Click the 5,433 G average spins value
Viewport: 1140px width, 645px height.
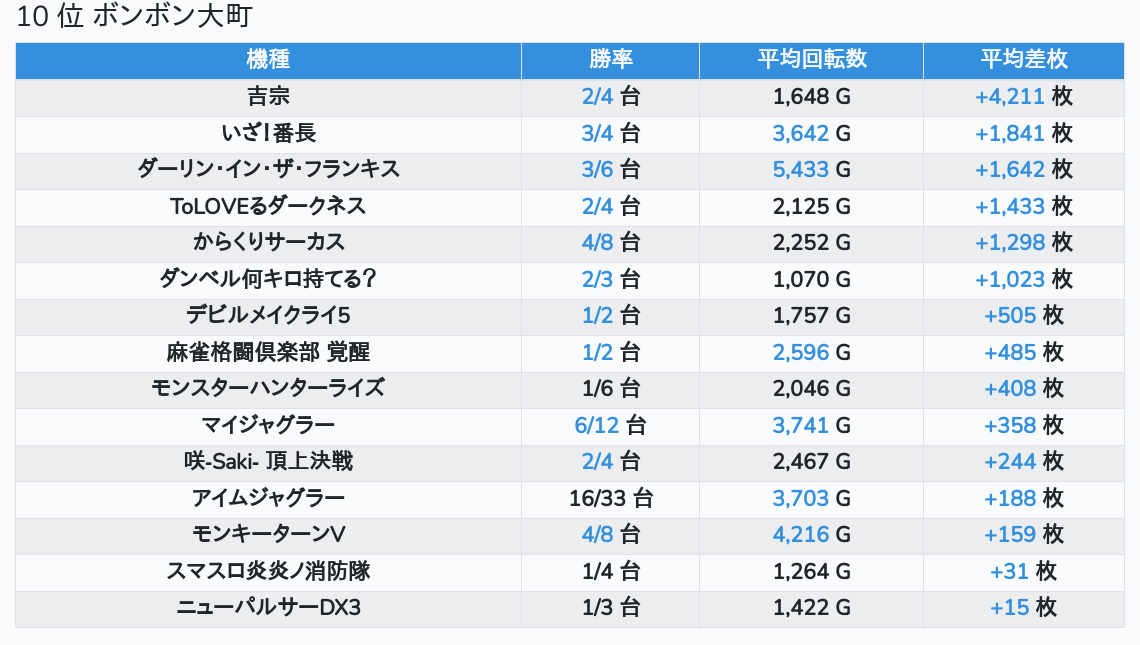pyautogui.click(x=811, y=169)
